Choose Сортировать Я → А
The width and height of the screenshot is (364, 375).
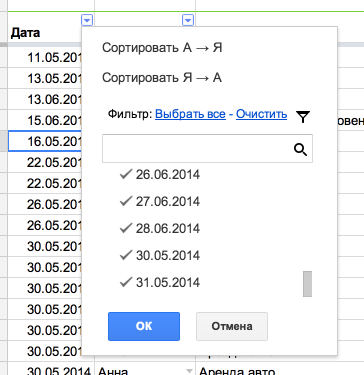[x=162, y=78]
